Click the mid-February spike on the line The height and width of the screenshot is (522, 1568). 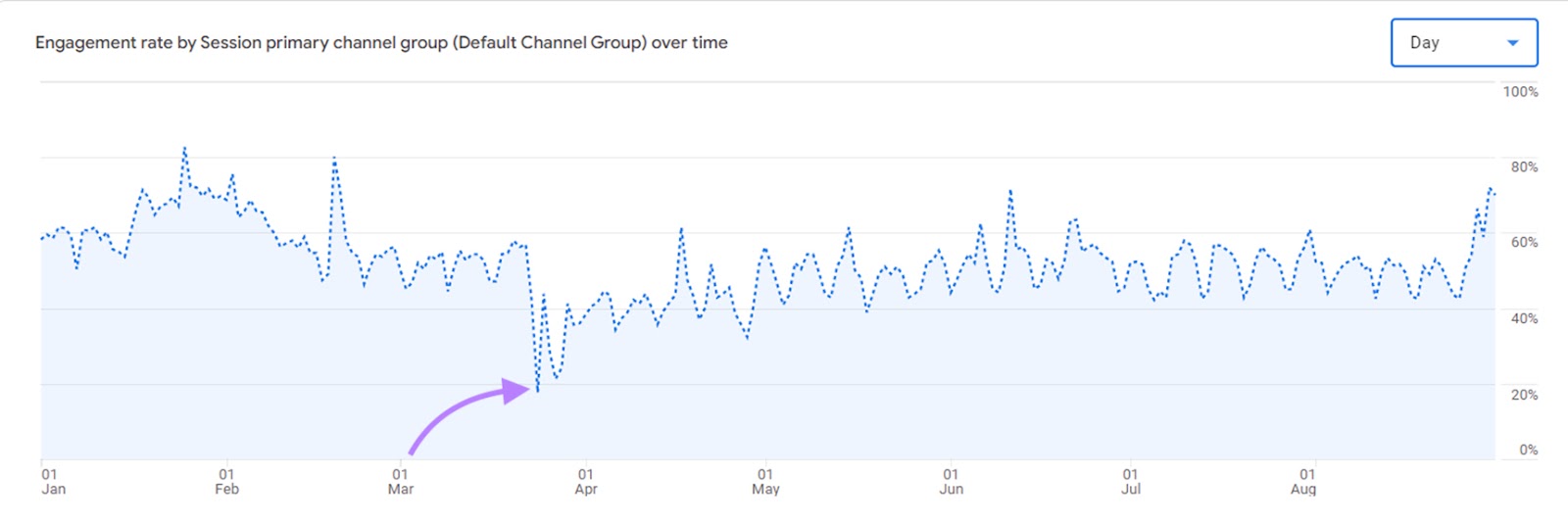point(334,158)
